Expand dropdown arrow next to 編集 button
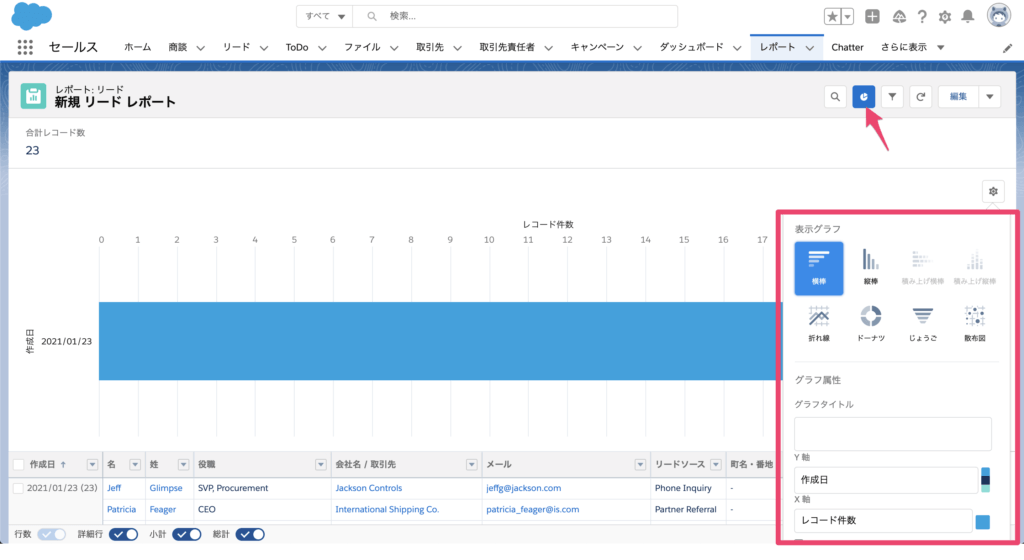The height and width of the screenshot is (560, 1024). pos(990,96)
